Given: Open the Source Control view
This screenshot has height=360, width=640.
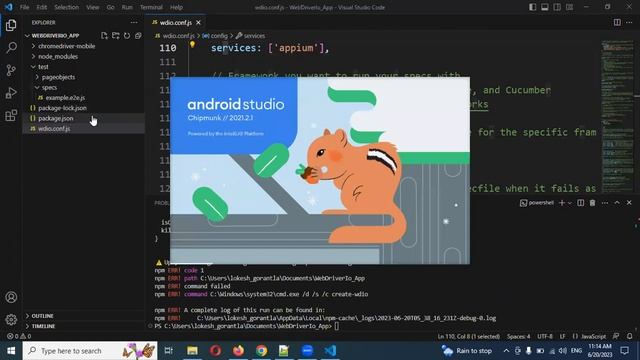Looking at the screenshot, I should pyautogui.click(x=11, y=70).
